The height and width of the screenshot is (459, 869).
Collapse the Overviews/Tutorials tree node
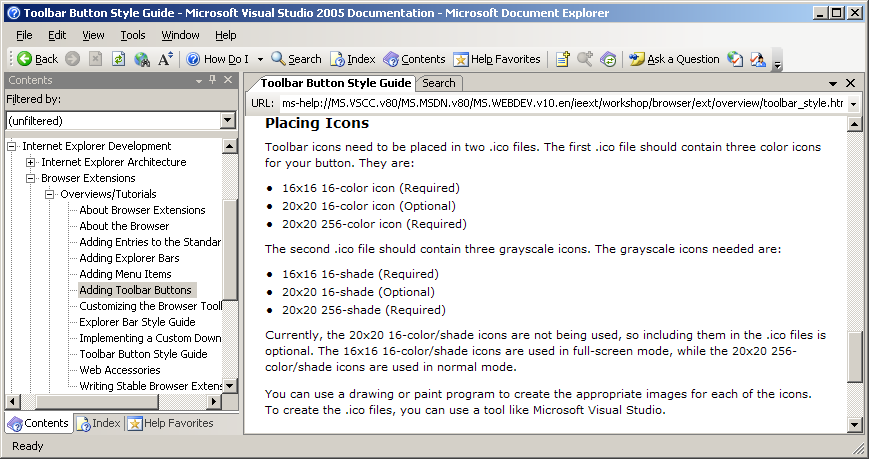[x=49, y=194]
